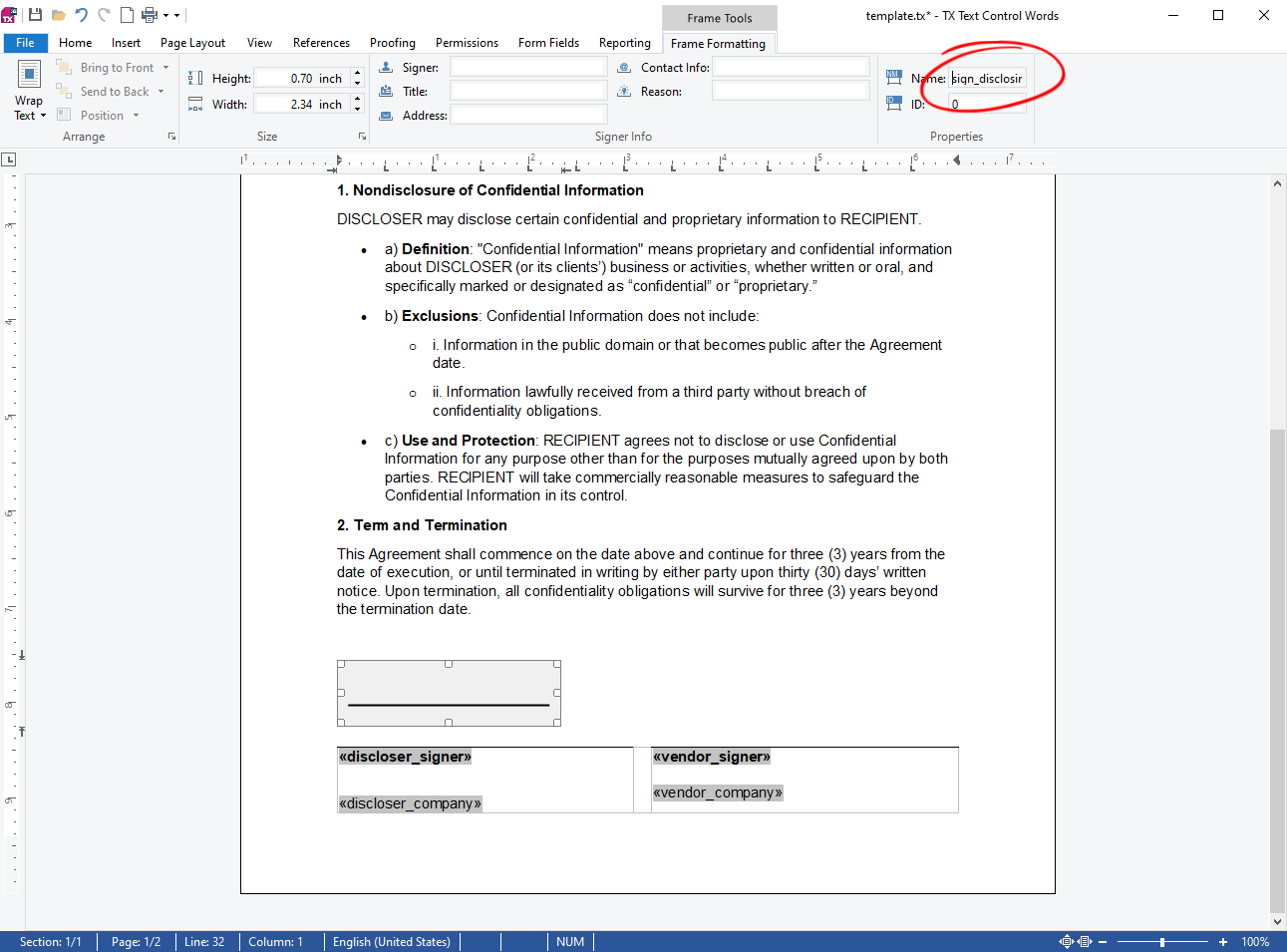1287x952 pixels.
Task: Click the Name property icon
Action: [x=894, y=78]
